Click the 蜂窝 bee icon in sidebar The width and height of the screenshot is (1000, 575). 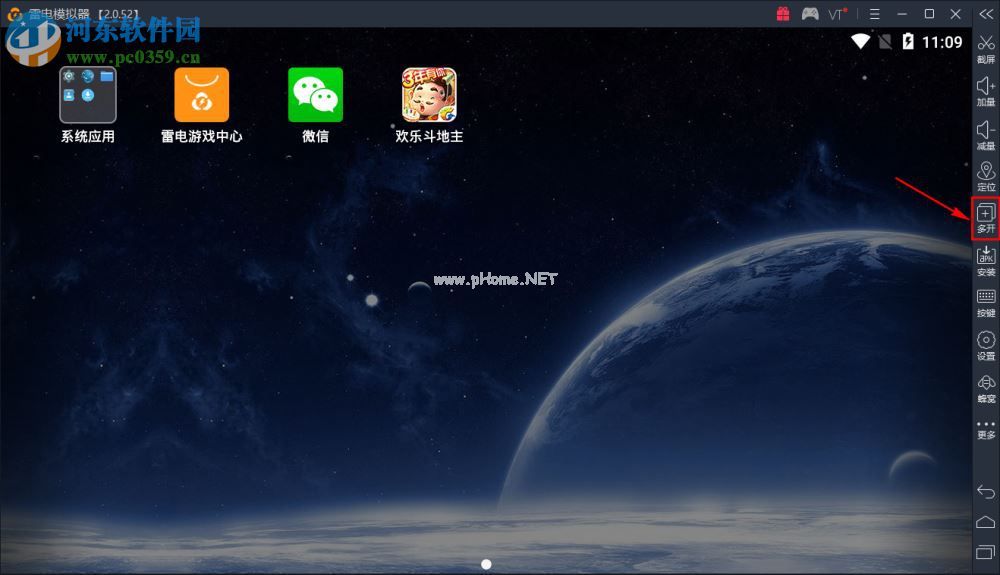click(986, 389)
